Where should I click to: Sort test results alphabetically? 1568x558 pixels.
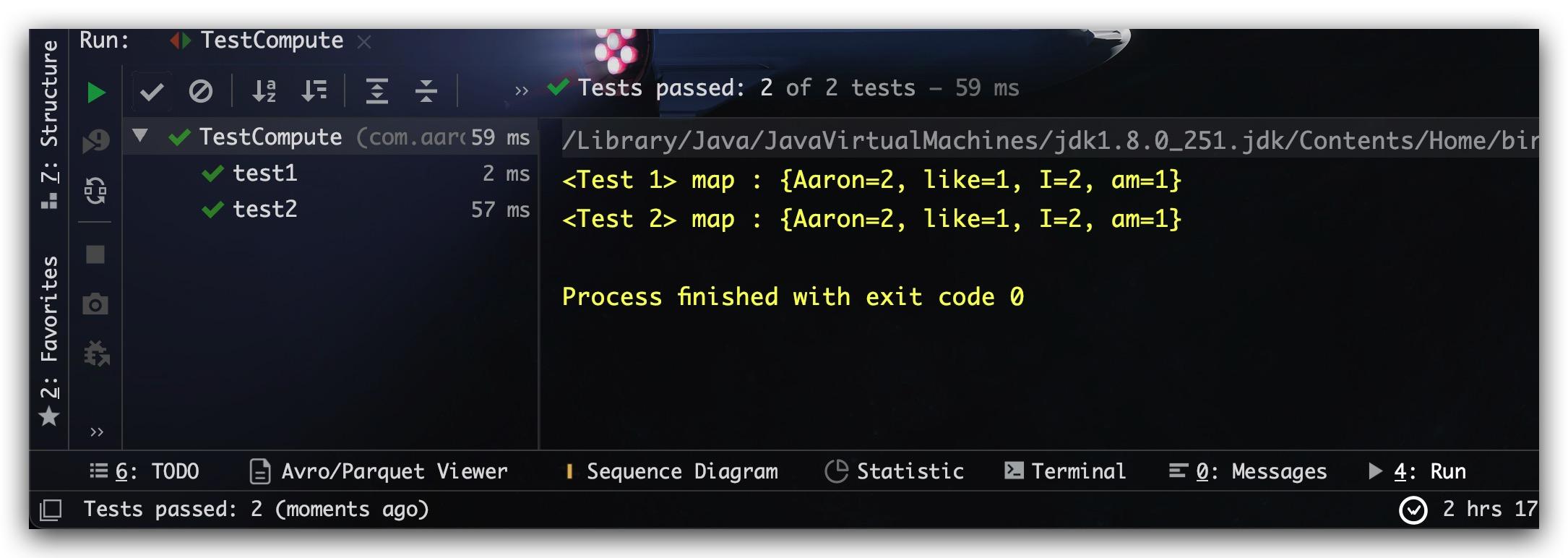(264, 91)
